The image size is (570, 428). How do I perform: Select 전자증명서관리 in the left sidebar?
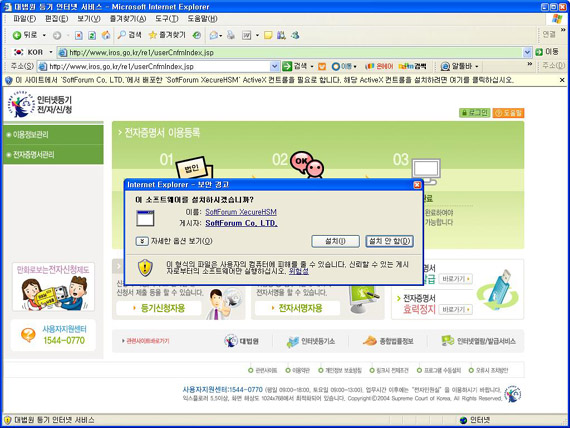point(53,155)
